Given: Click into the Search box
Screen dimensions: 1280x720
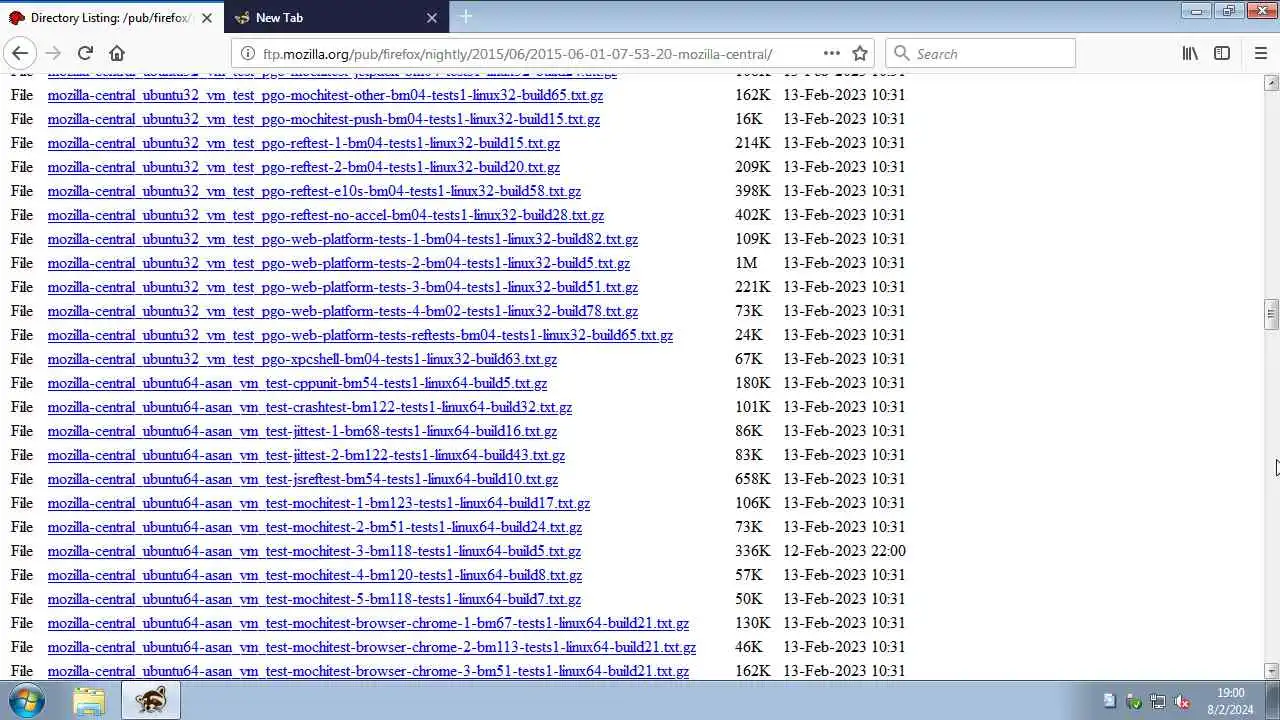Looking at the screenshot, I should [x=980, y=53].
